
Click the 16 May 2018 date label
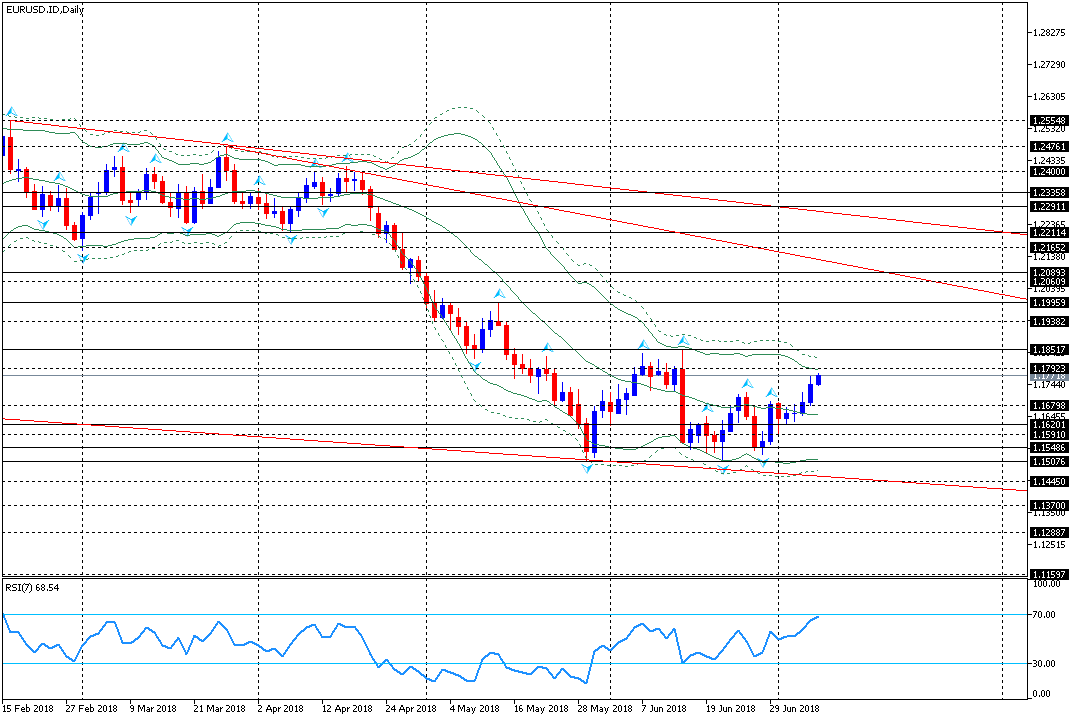click(x=541, y=708)
